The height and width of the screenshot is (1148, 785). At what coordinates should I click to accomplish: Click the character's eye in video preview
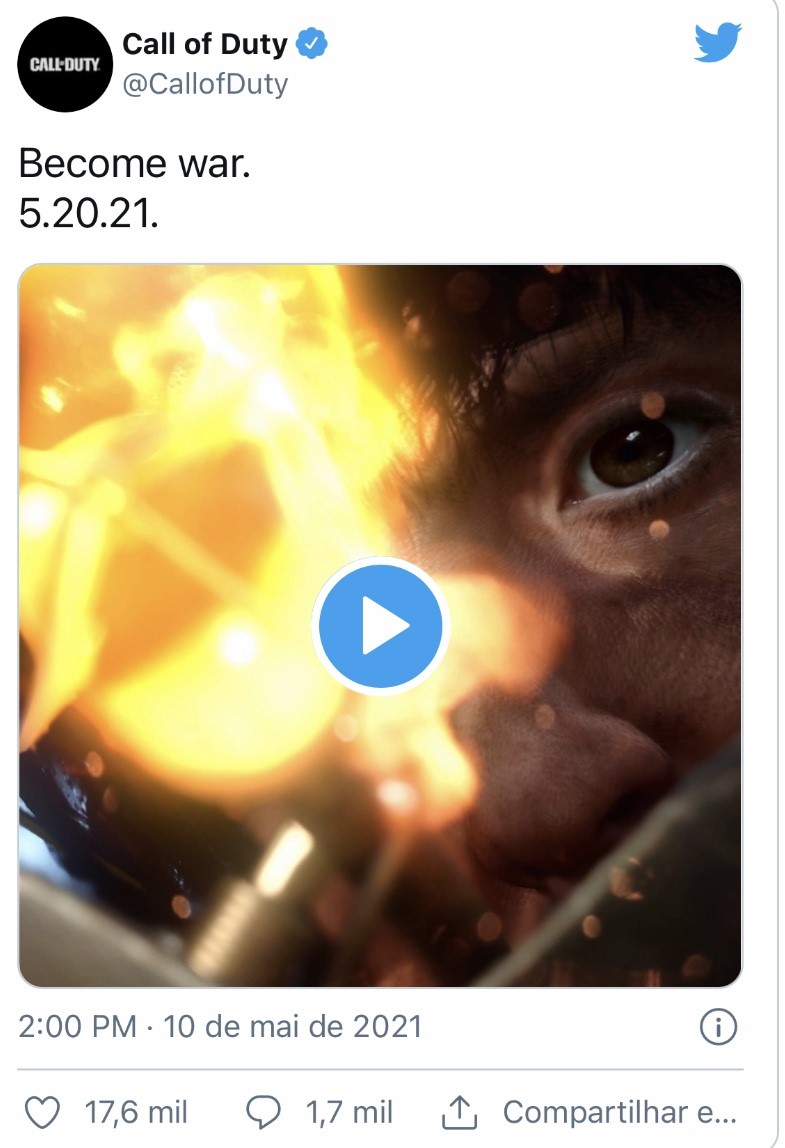pyautogui.click(x=633, y=455)
